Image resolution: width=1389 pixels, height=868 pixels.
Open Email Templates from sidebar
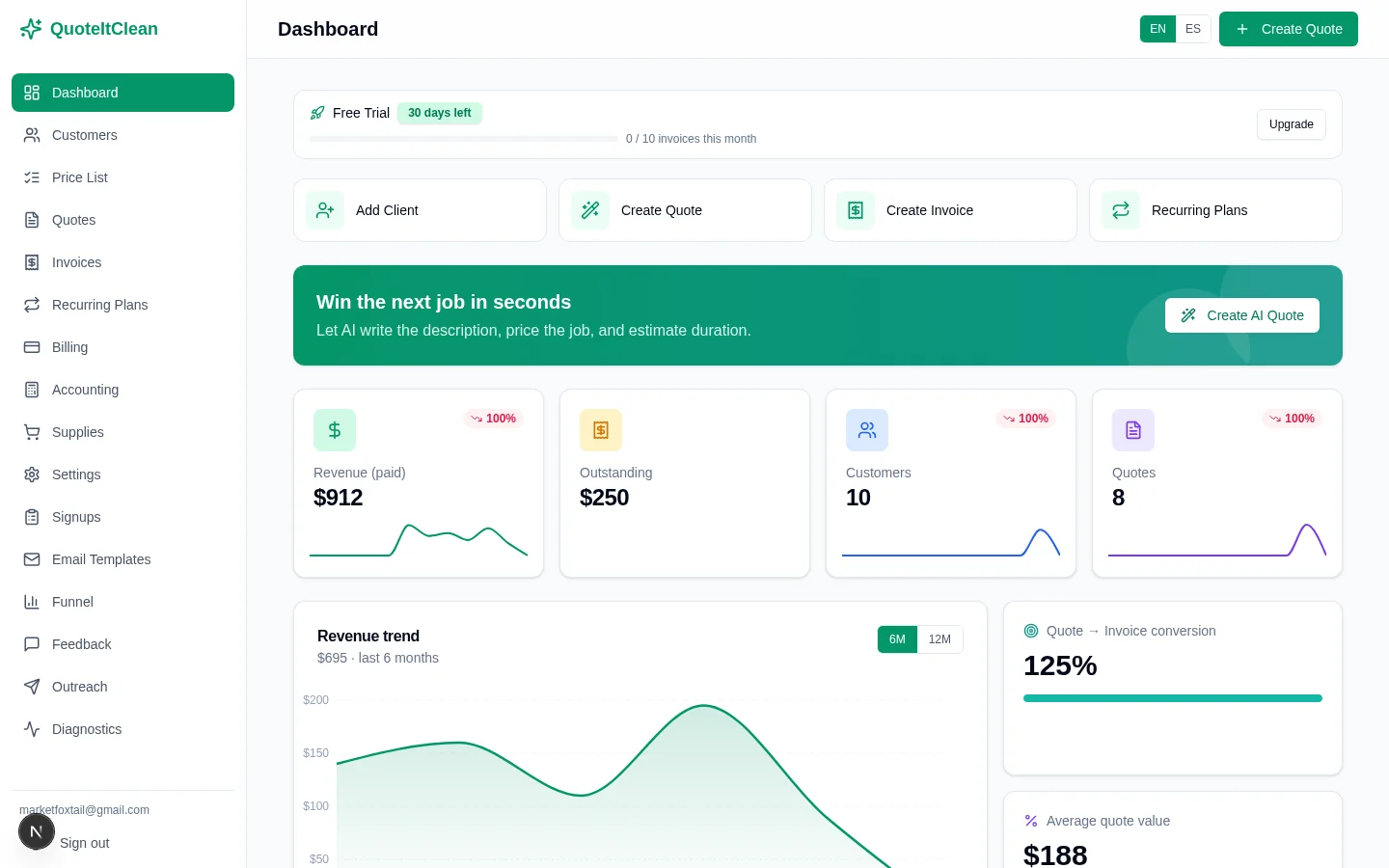point(123,559)
